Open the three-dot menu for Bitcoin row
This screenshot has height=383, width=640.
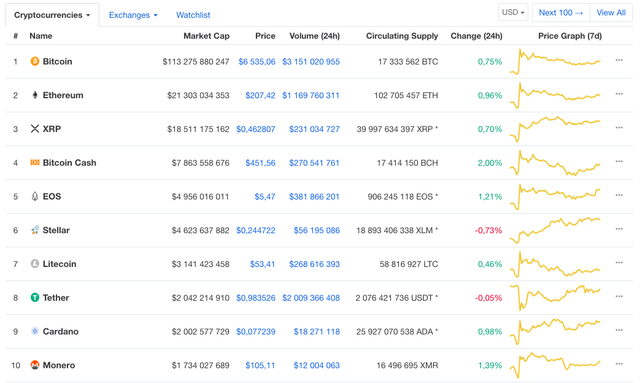619,60
